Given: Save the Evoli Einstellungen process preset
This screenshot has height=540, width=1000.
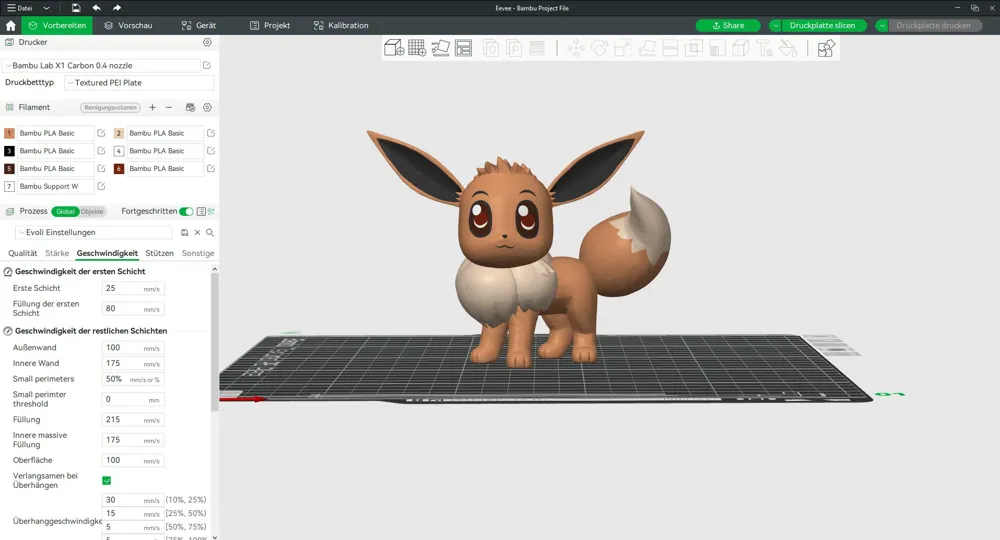Looking at the screenshot, I should click(x=184, y=233).
